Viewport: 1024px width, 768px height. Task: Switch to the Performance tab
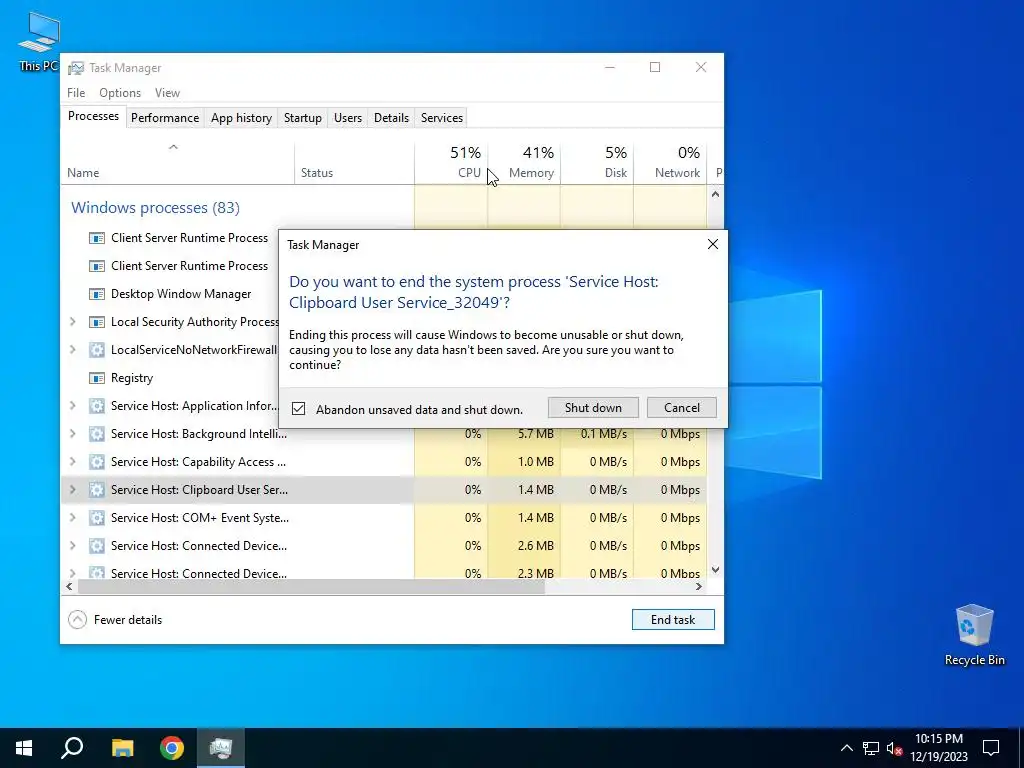click(x=165, y=118)
